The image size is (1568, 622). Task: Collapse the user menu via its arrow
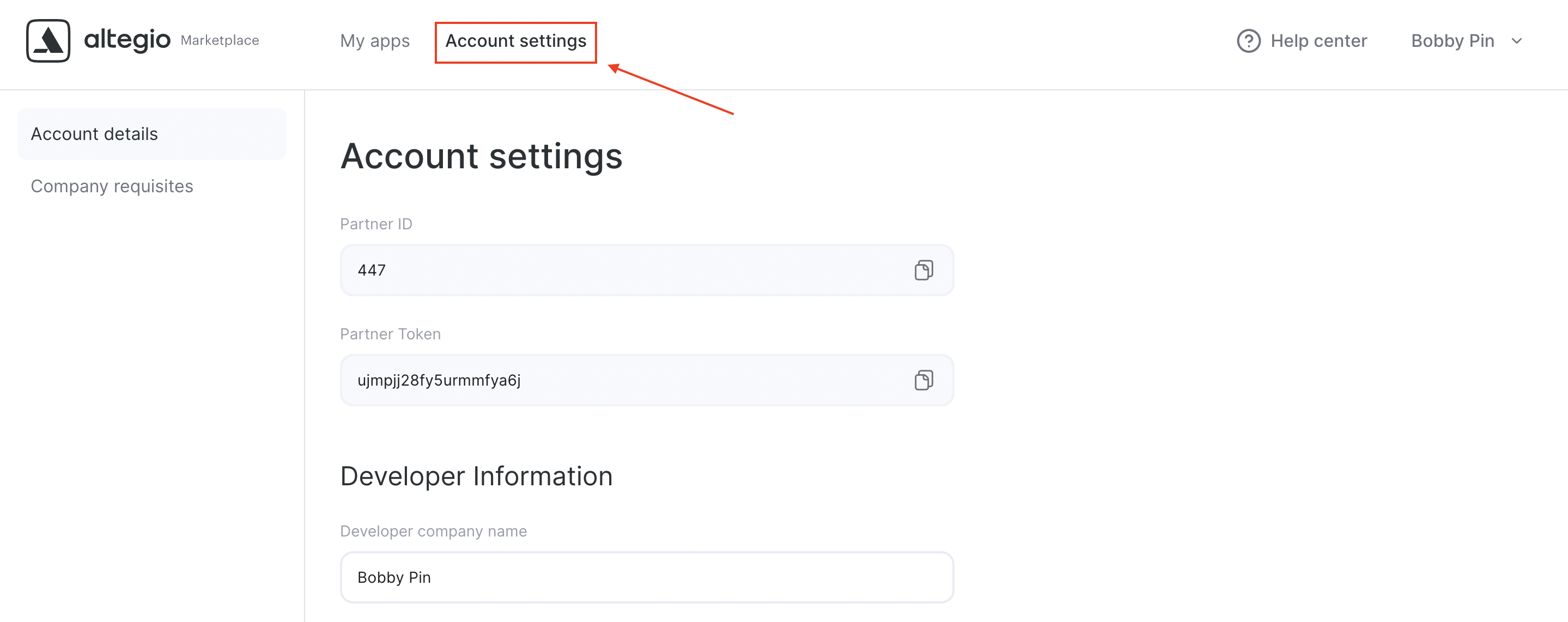click(x=1517, y=41)
